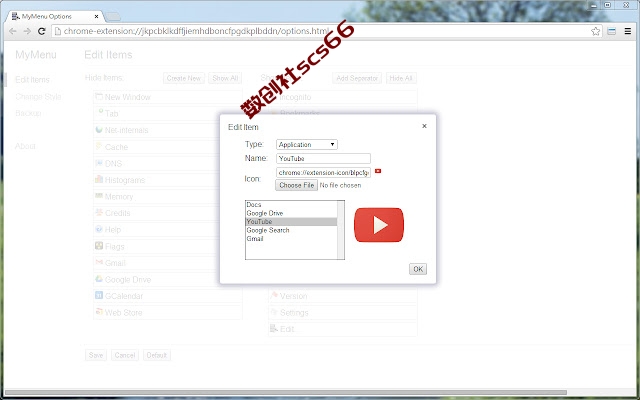Click the browser Back arrow
The image size is (640, 400).
pyautogui.click(x=13, y=31)
